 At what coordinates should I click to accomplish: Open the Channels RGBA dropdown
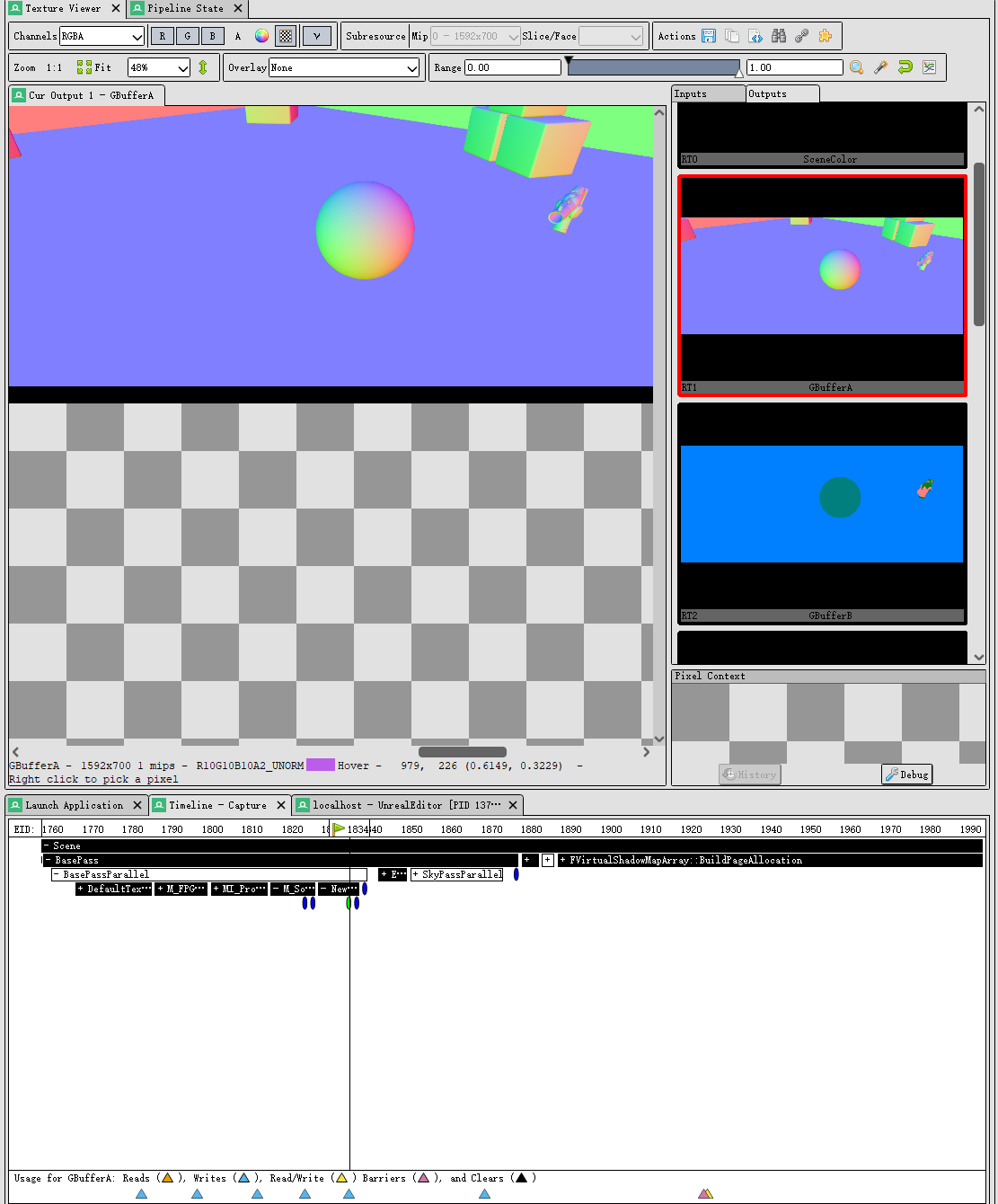point(102,35)
